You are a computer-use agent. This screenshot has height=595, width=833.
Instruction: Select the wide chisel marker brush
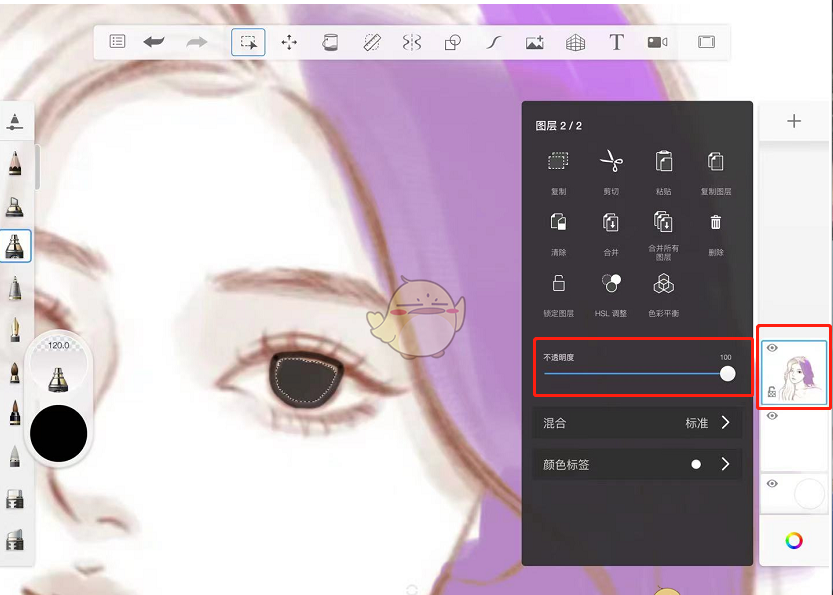pos(15,499)
